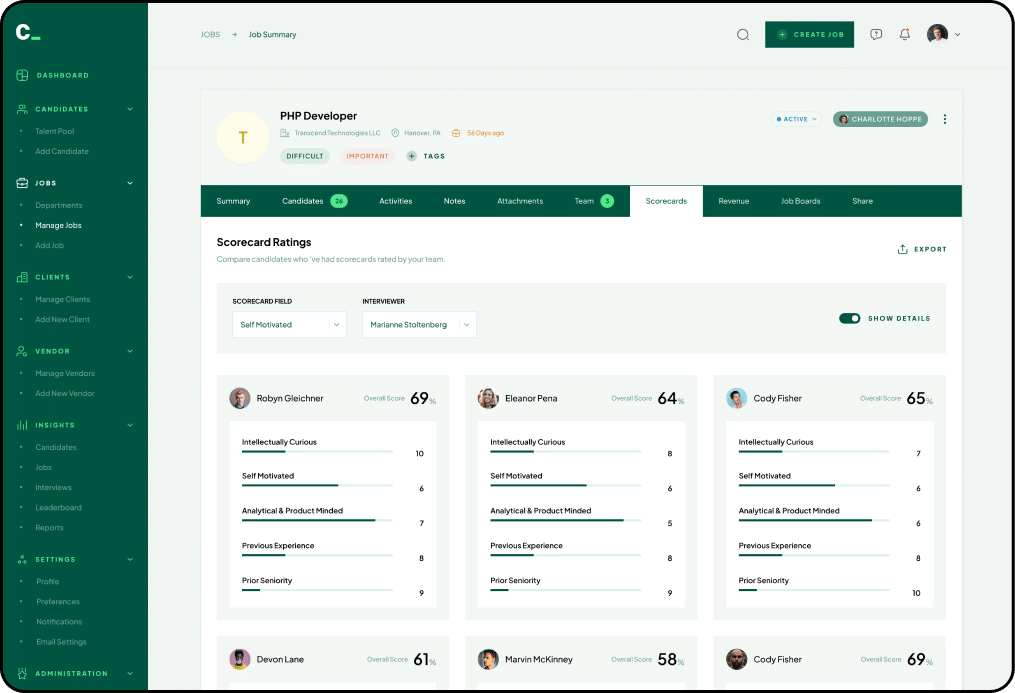The height and width of the screenshot is (693, 1015).
Task: Open Add New Vendor in sidebar
Action: [x=65, y=393]
